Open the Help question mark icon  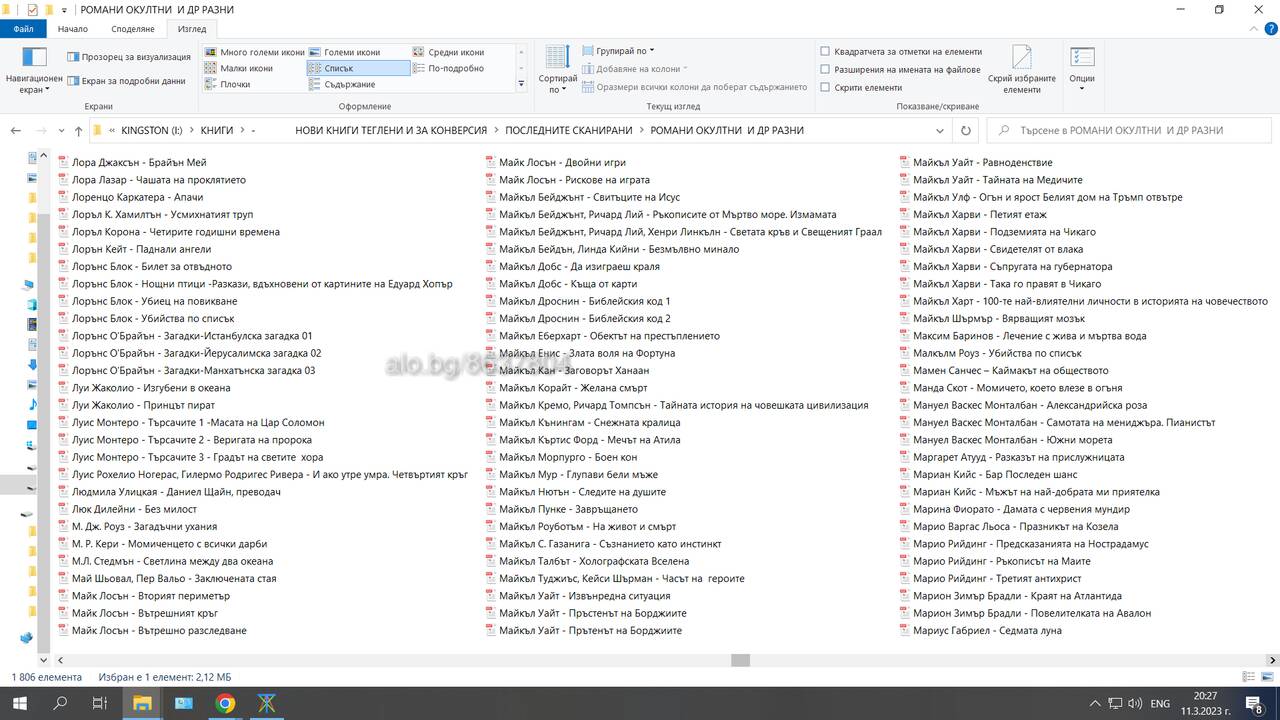[1269, 29]
